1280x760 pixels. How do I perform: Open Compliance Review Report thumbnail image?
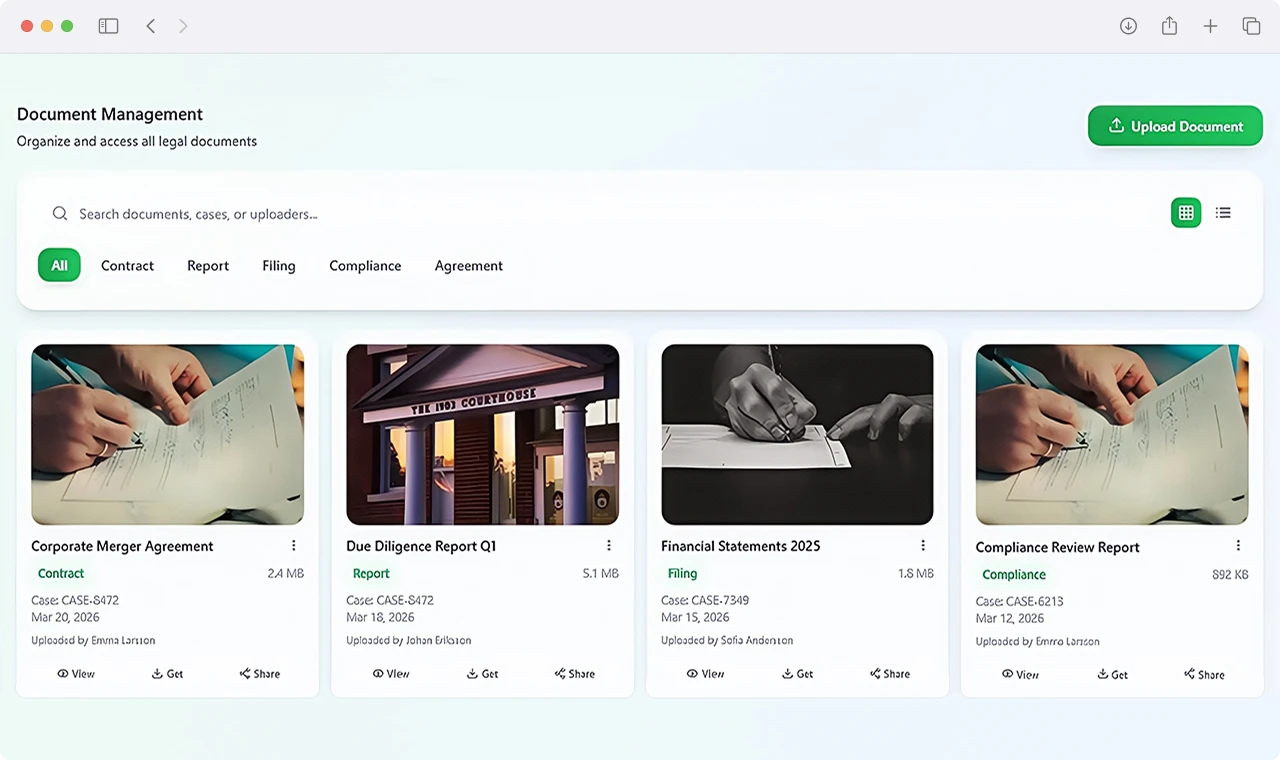pyautogui.click(x=1112, y=435)
